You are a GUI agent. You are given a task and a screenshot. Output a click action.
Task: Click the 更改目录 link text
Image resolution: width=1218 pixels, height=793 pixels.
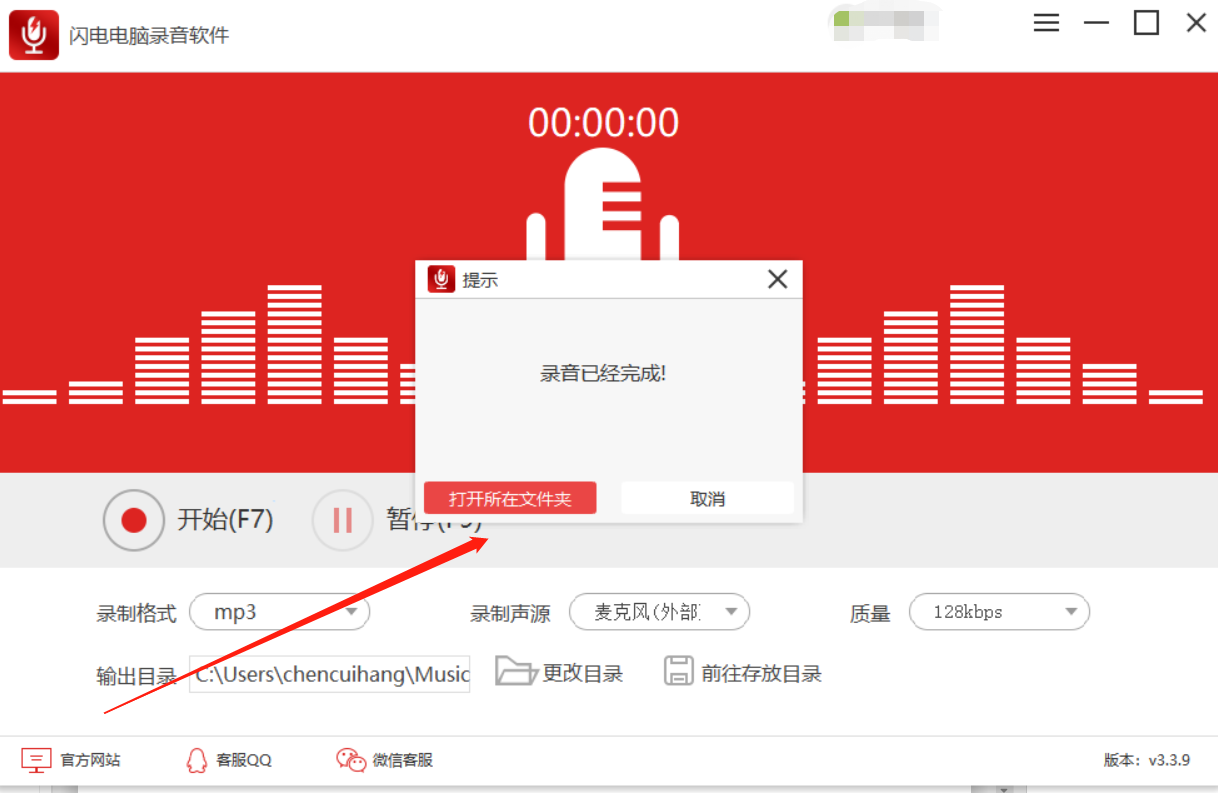(x=583, y=674)
